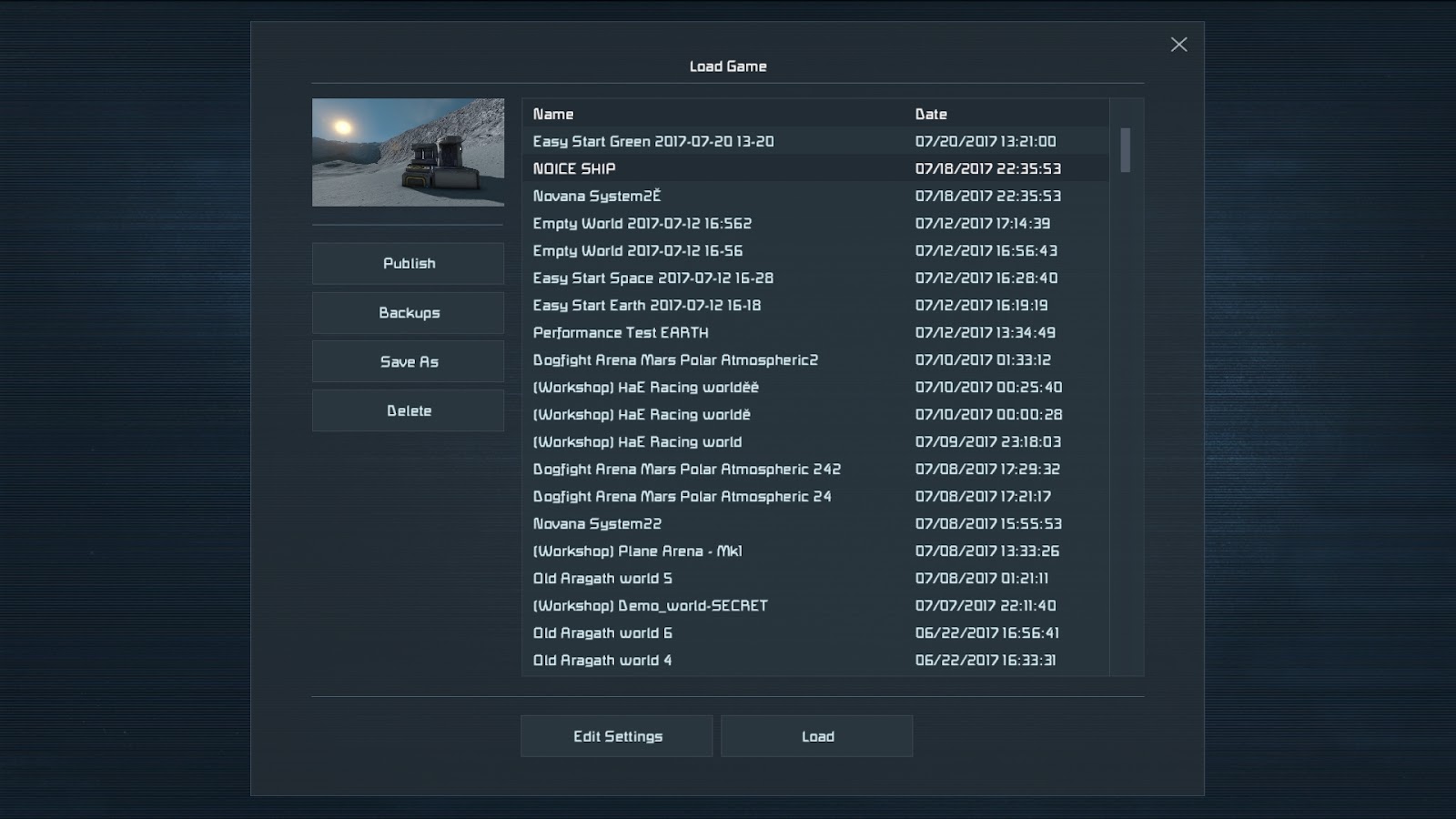Screen dimensions: 1456x819
Task: Open the Backups list
Action: [408, 312]
